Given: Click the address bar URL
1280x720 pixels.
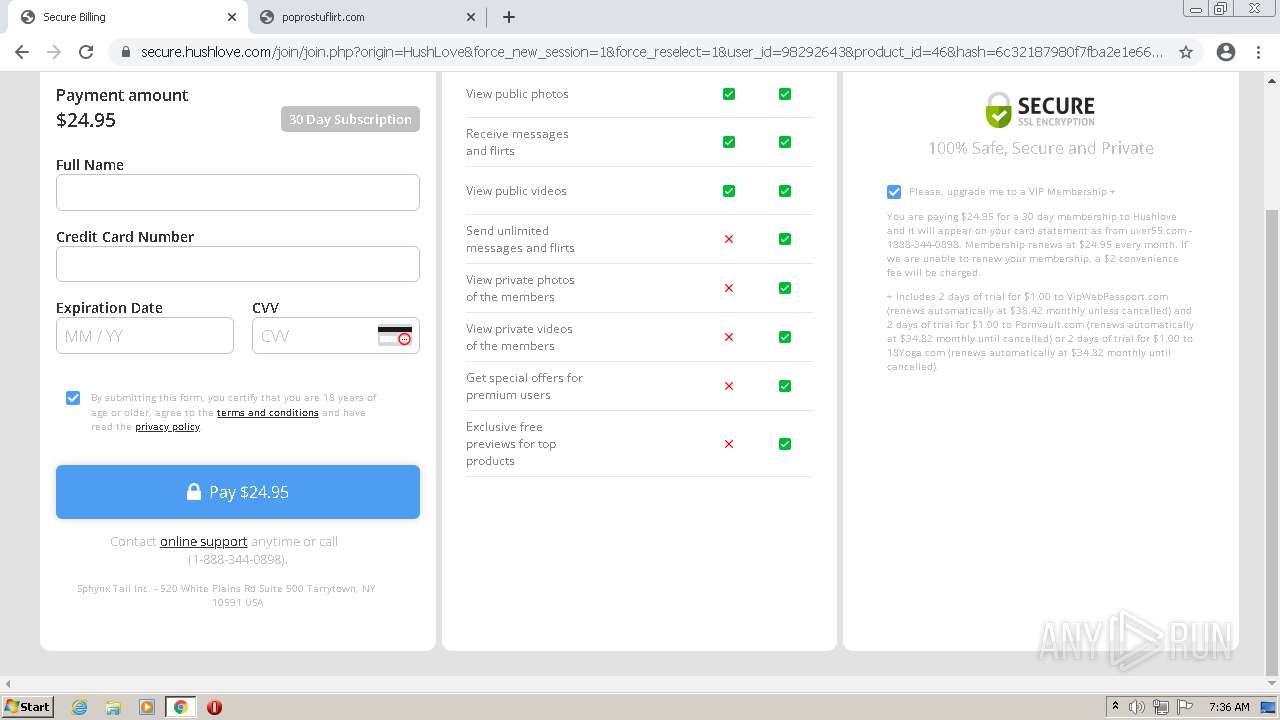Looking at the screenshot, I should 651,52.
